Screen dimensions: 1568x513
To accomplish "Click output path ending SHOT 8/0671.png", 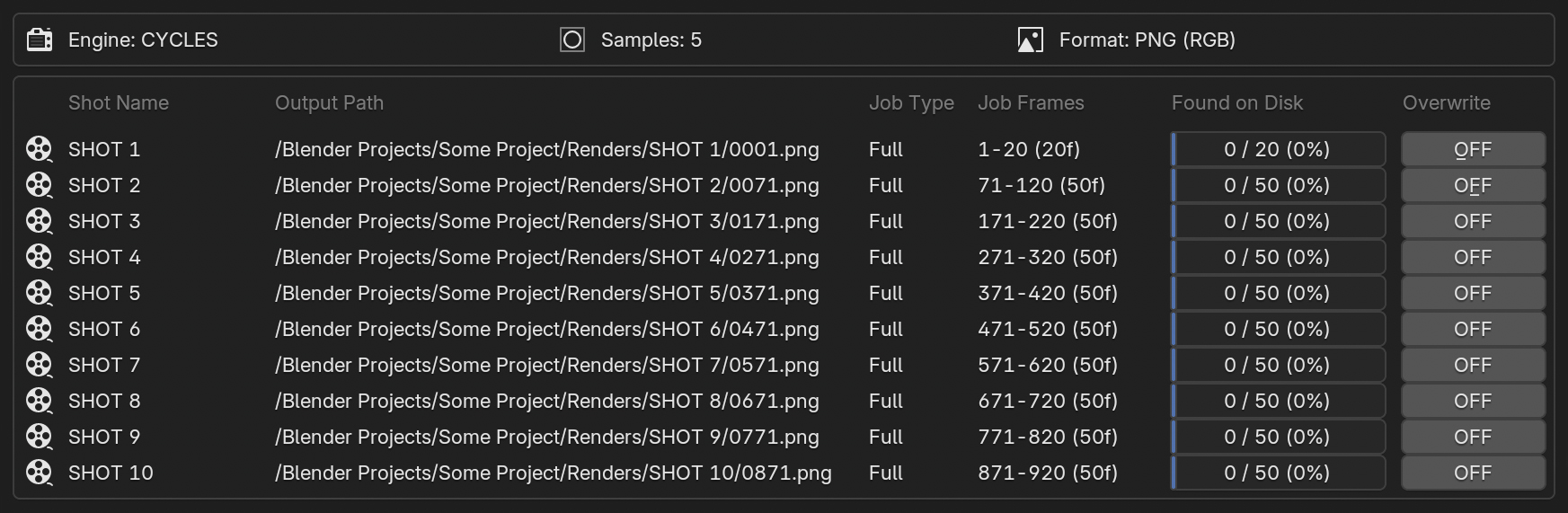I will (547, 401).
